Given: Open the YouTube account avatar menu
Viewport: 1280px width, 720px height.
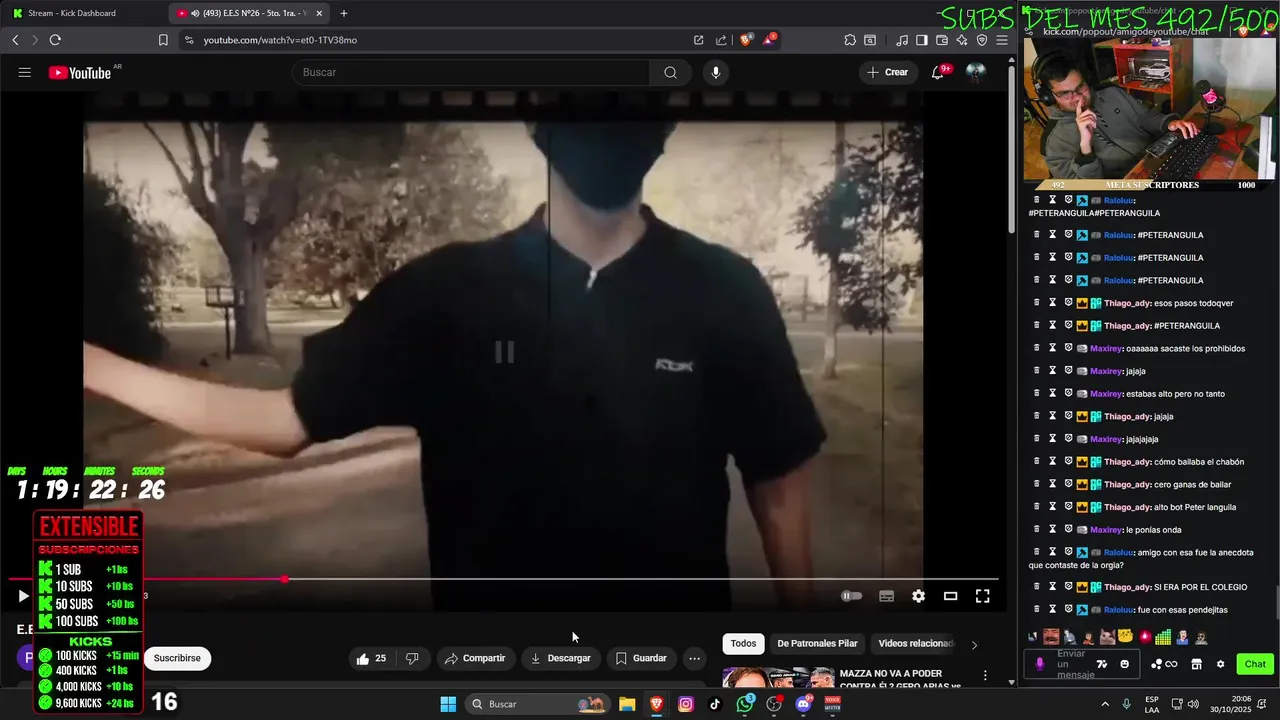Looking at the screenshot, I should tap(975, 72).
